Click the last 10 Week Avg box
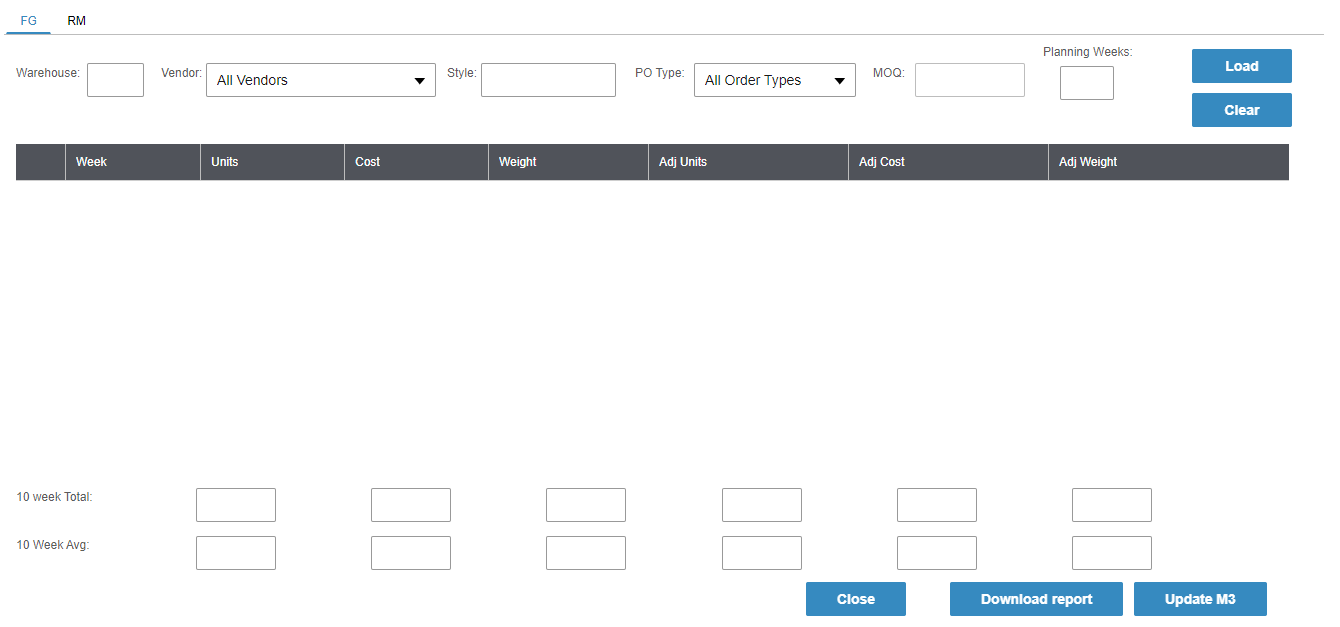Viewport: 1340px width, 627px height. [x=1112, y=553]
